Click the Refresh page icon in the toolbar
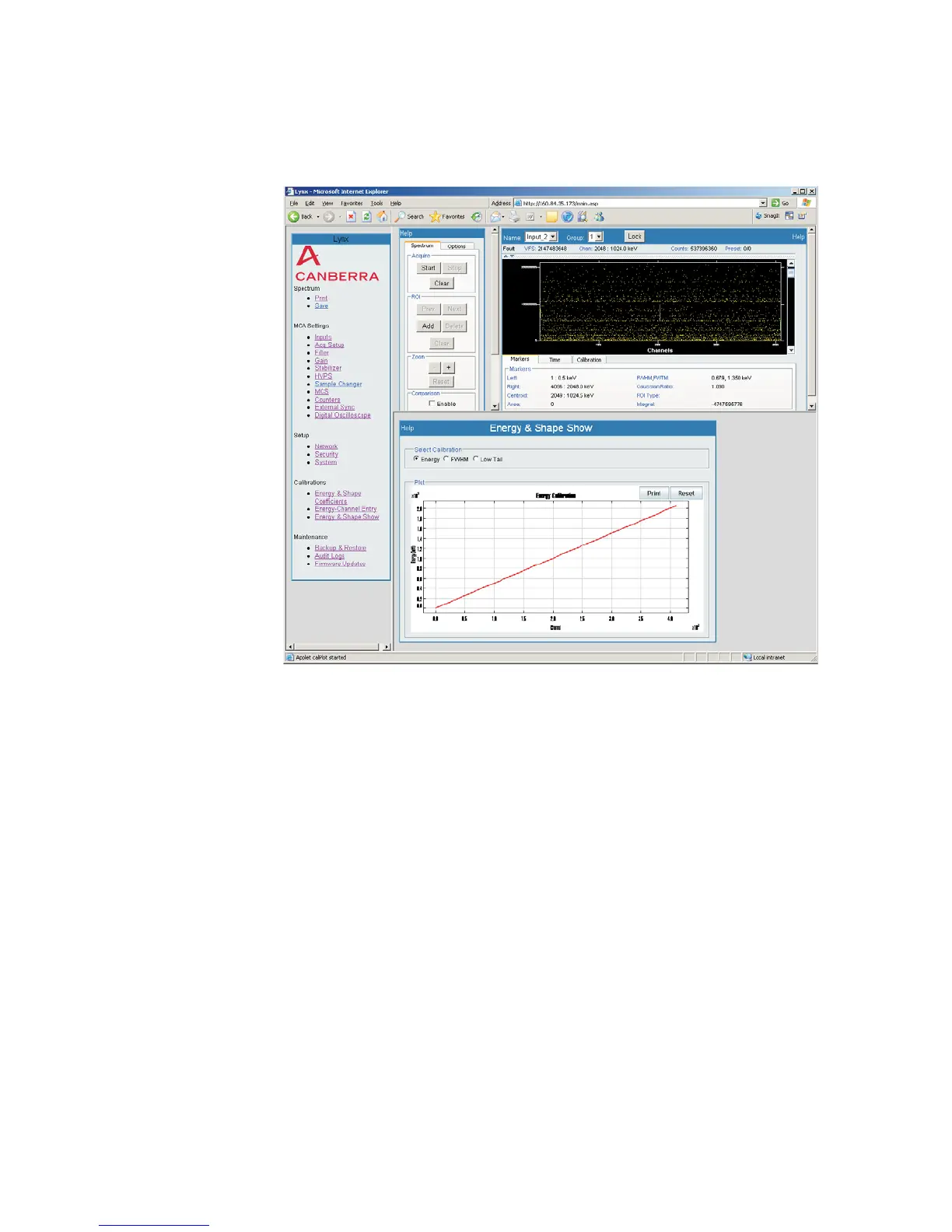This screenshot has height=1232, width=952. click(366, 217)
